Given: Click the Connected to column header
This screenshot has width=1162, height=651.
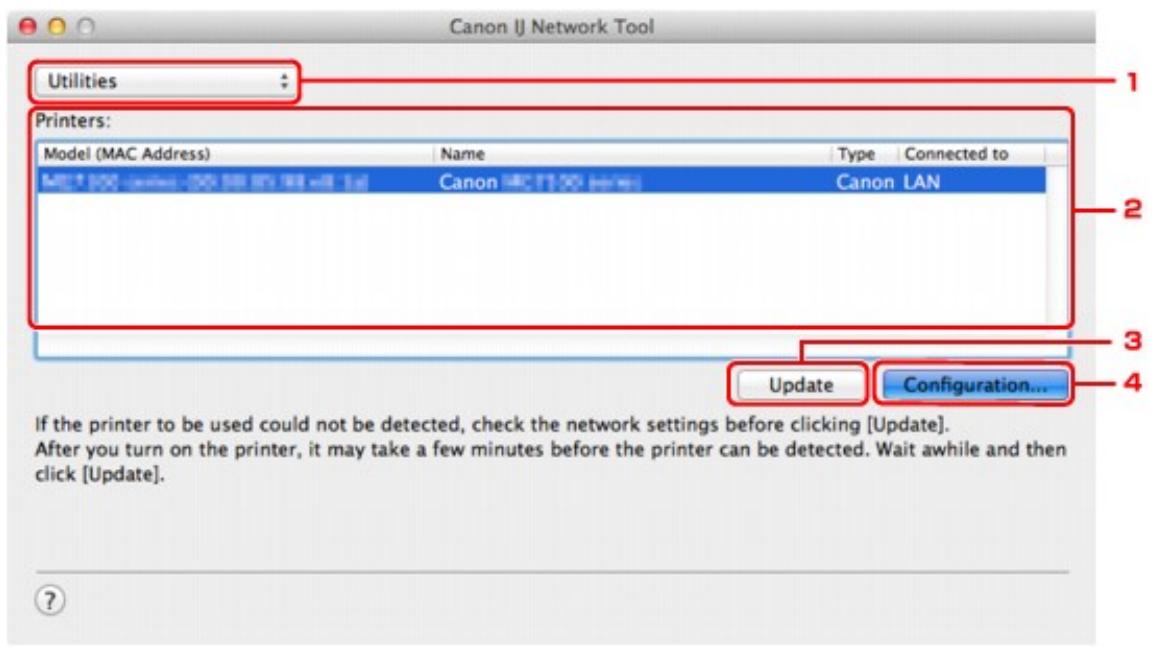Looking at the screenshot, I should pos(971,153).
